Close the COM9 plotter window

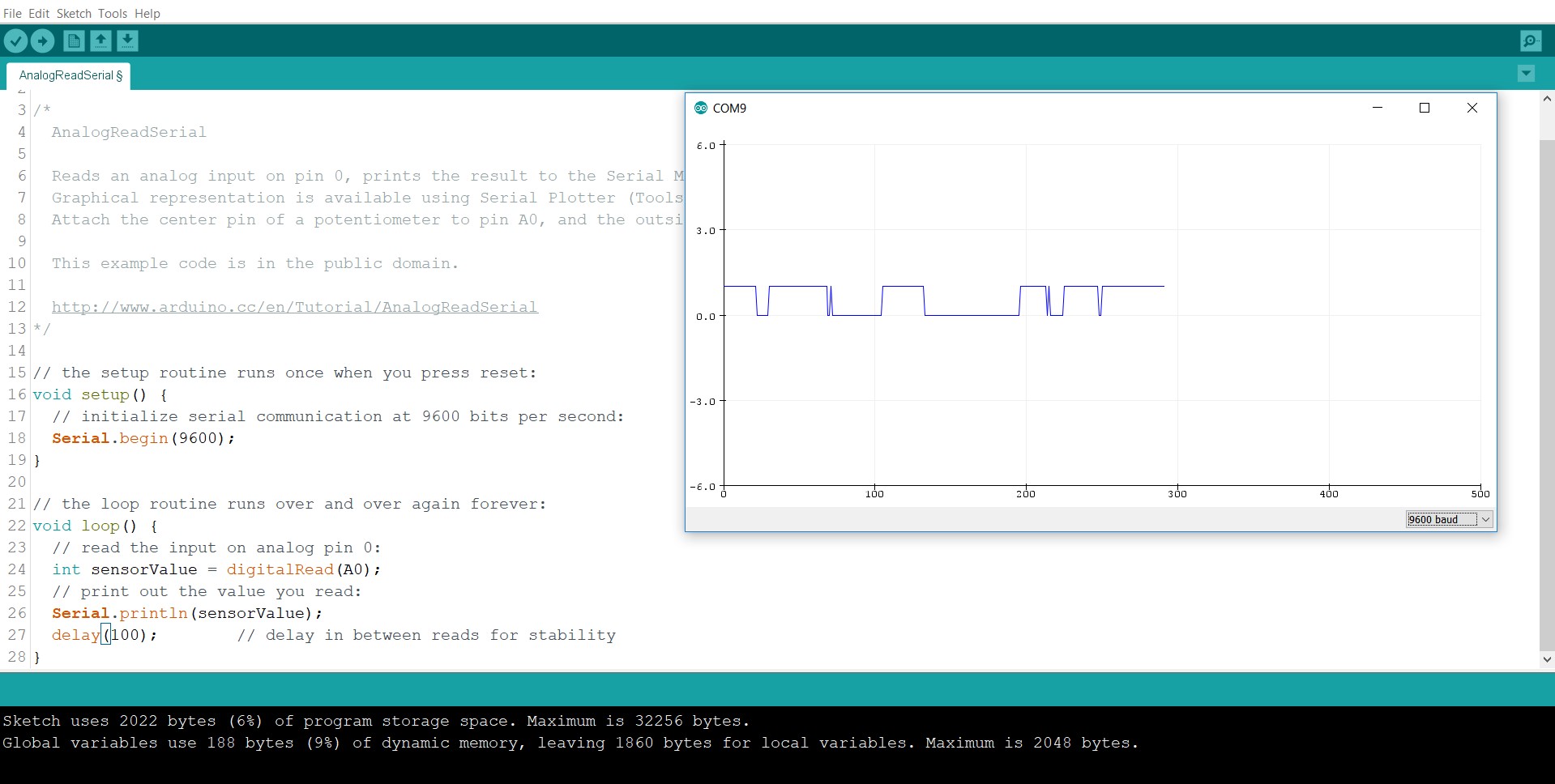[x=1472, y=108]
